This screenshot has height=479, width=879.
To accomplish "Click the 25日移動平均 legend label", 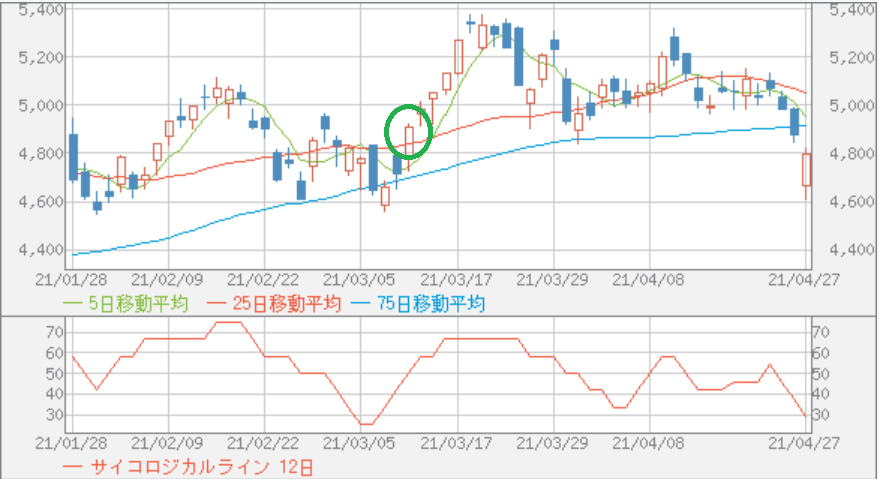I will (x=286, y=304).
